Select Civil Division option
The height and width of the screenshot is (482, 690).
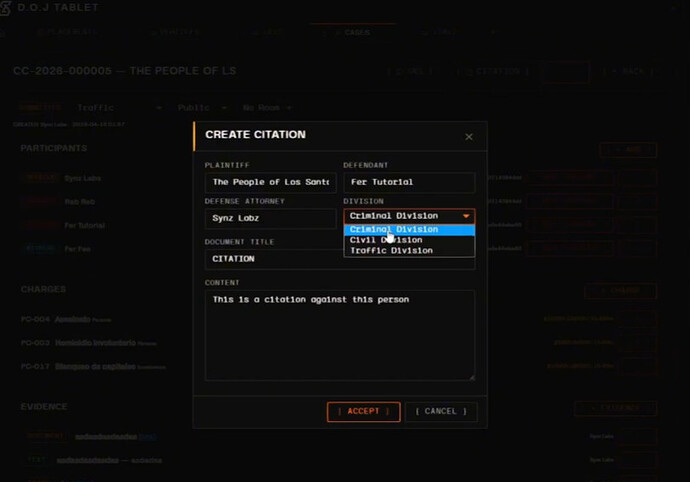pyautogui.click(x=409, y=240)
